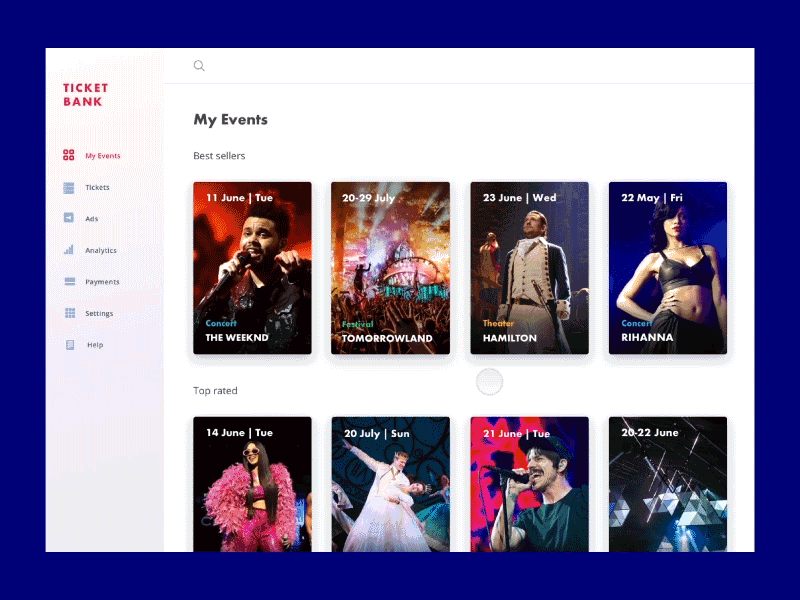Click the Help document icon
This screenshot has height=600, width=800.
68,344
